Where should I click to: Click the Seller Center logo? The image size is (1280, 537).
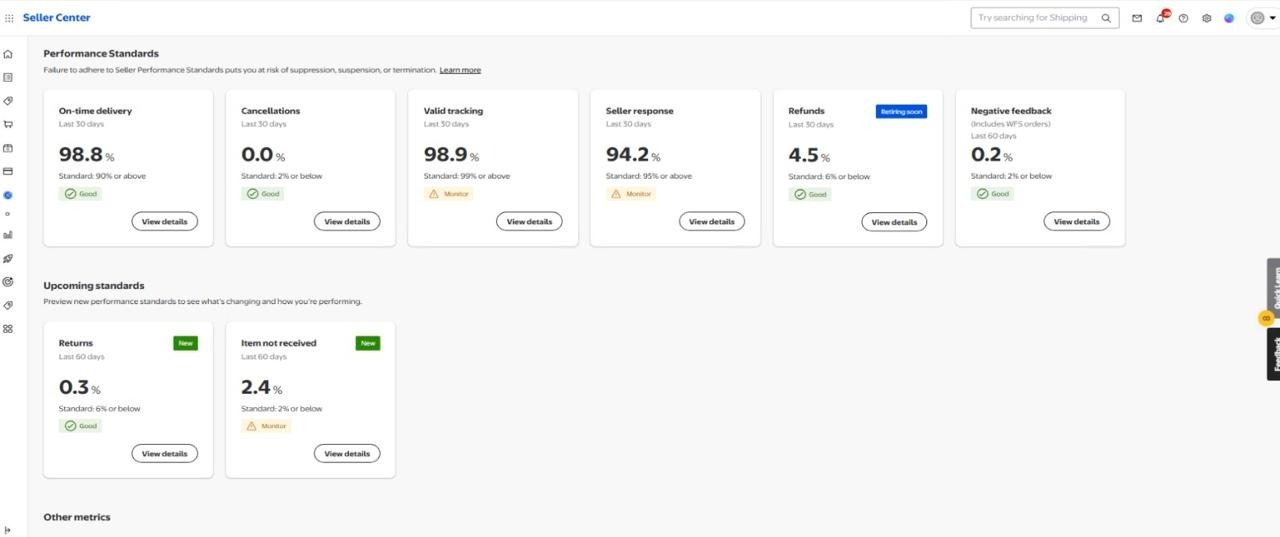(x=56, y=18)
